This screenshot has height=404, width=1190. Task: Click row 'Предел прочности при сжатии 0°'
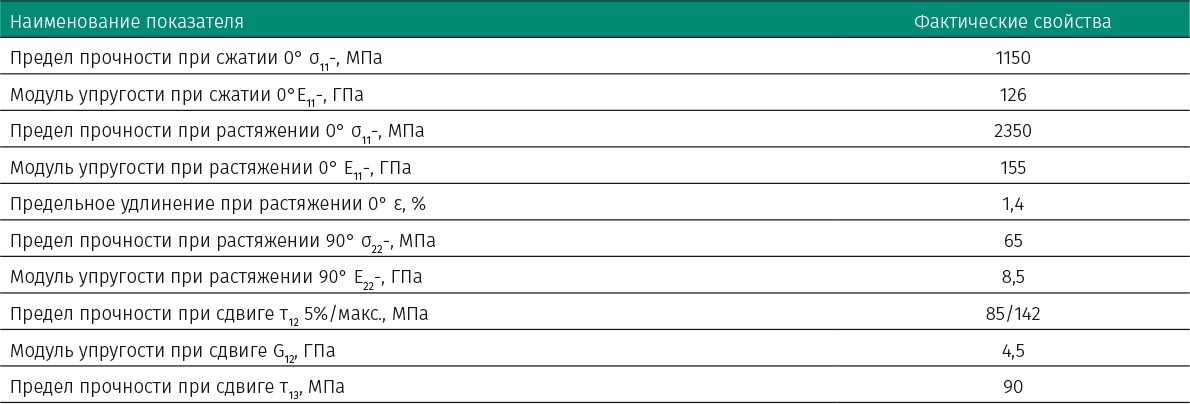click(595, 58)
